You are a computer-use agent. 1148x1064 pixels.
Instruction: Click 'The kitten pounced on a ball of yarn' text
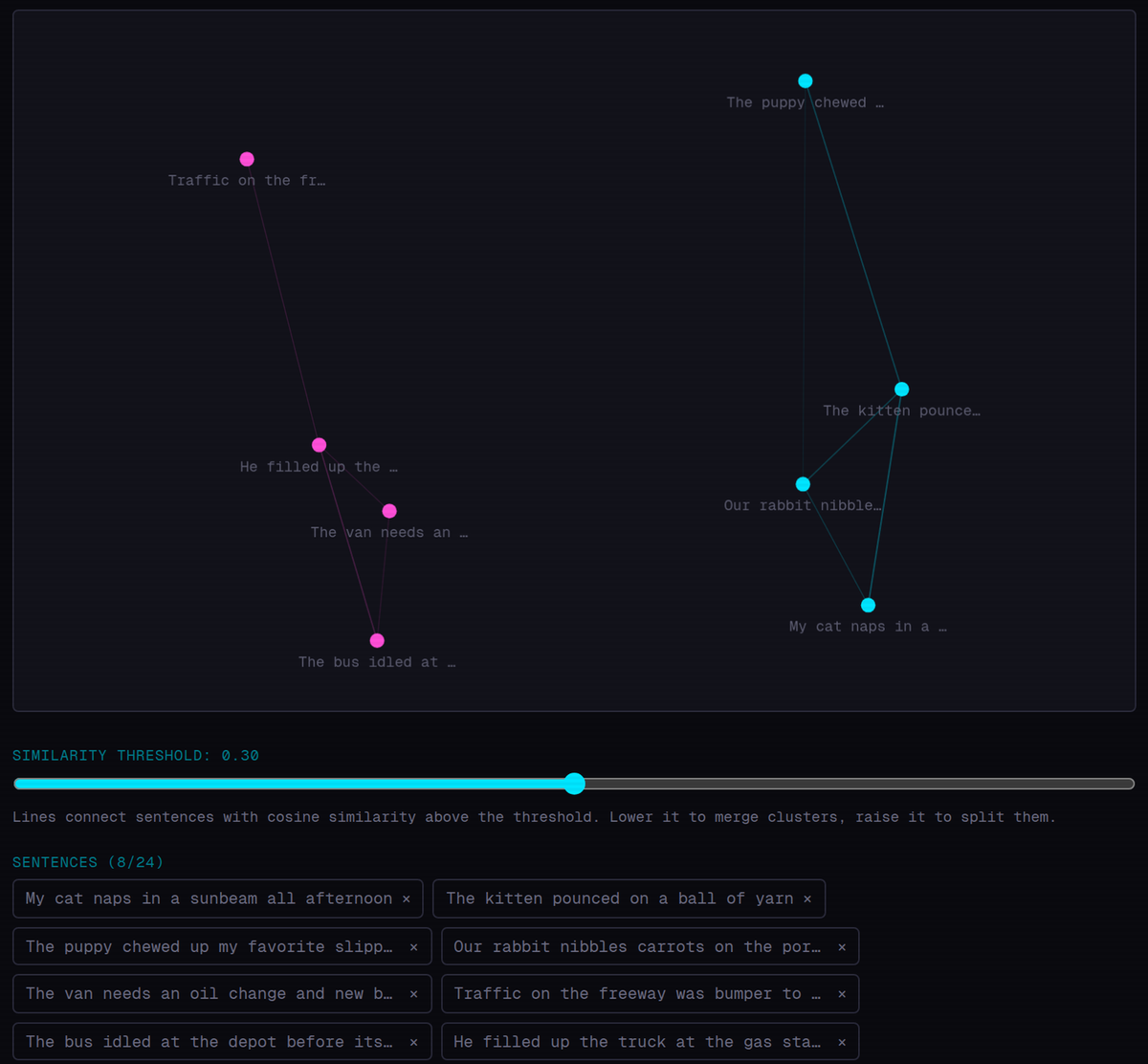coord(620,898)
